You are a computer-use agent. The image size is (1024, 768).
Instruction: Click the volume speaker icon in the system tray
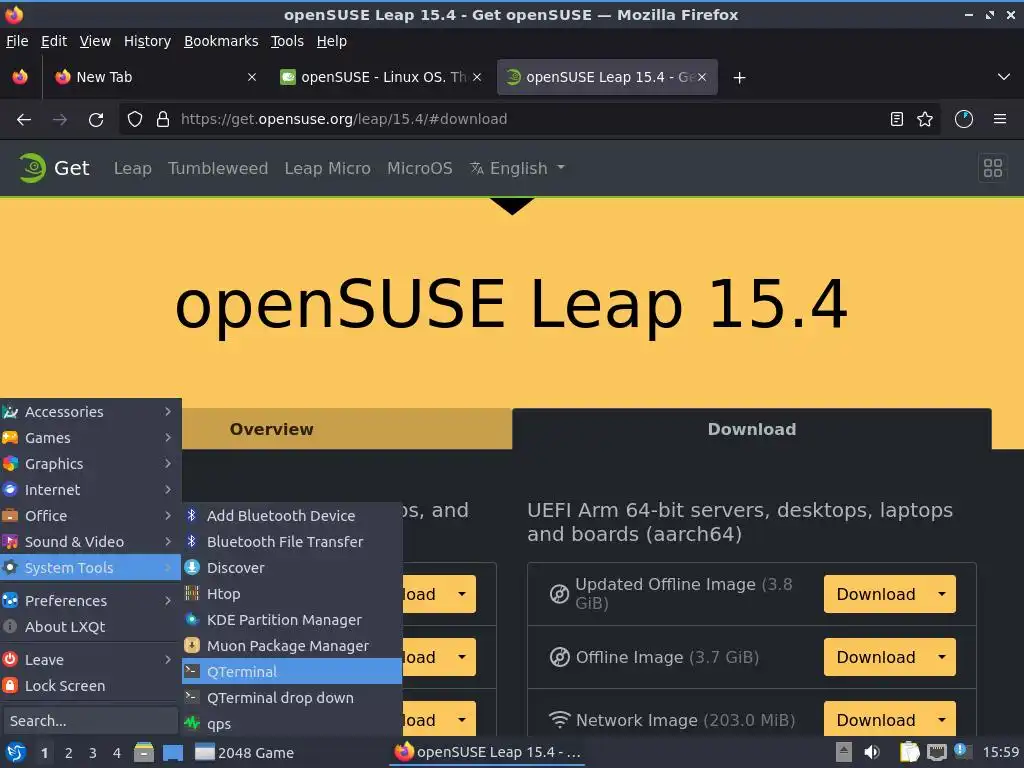872,752
